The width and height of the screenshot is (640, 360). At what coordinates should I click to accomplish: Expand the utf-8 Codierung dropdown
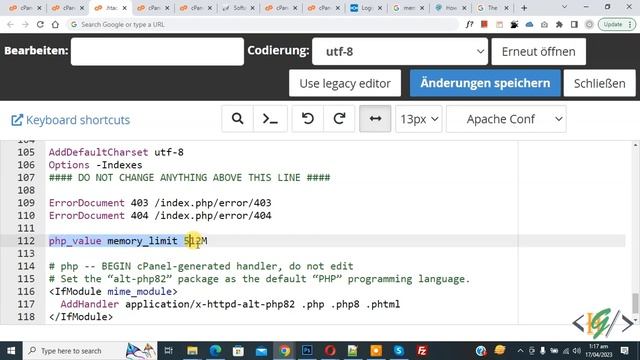(x=400, y=51)
